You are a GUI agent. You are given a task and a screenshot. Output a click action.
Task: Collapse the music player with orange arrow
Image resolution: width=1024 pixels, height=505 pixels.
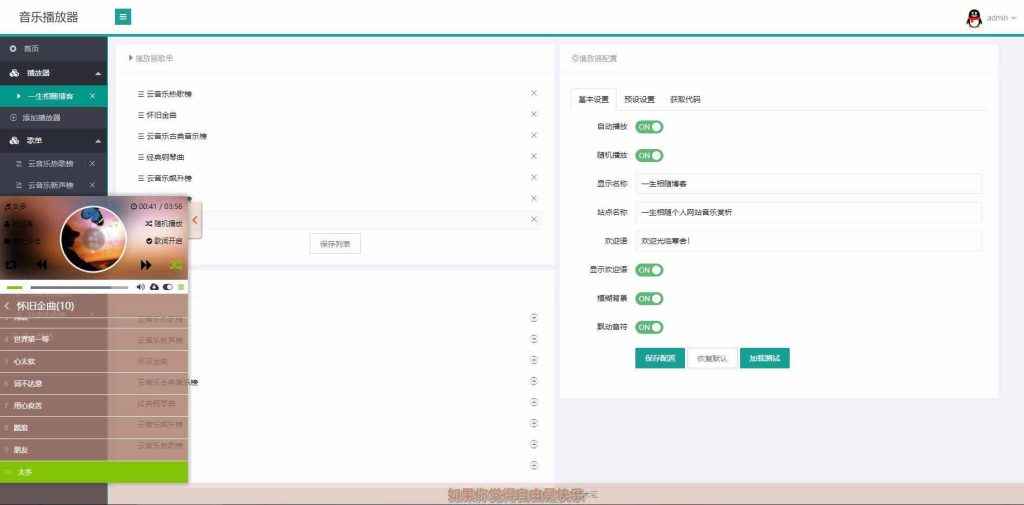pos(195,220)
